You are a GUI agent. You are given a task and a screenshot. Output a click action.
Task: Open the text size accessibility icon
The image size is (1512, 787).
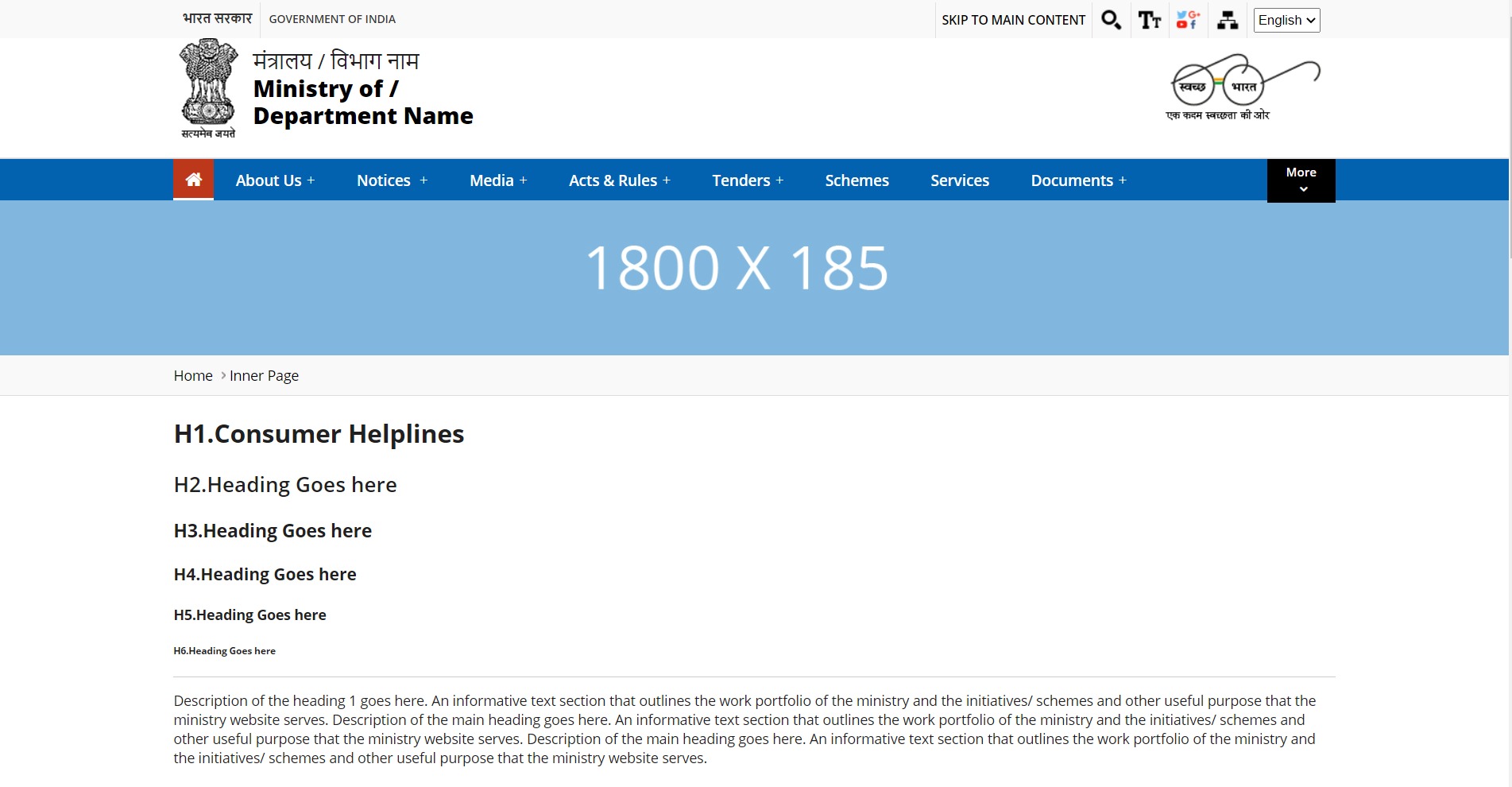pos(1149,20)
